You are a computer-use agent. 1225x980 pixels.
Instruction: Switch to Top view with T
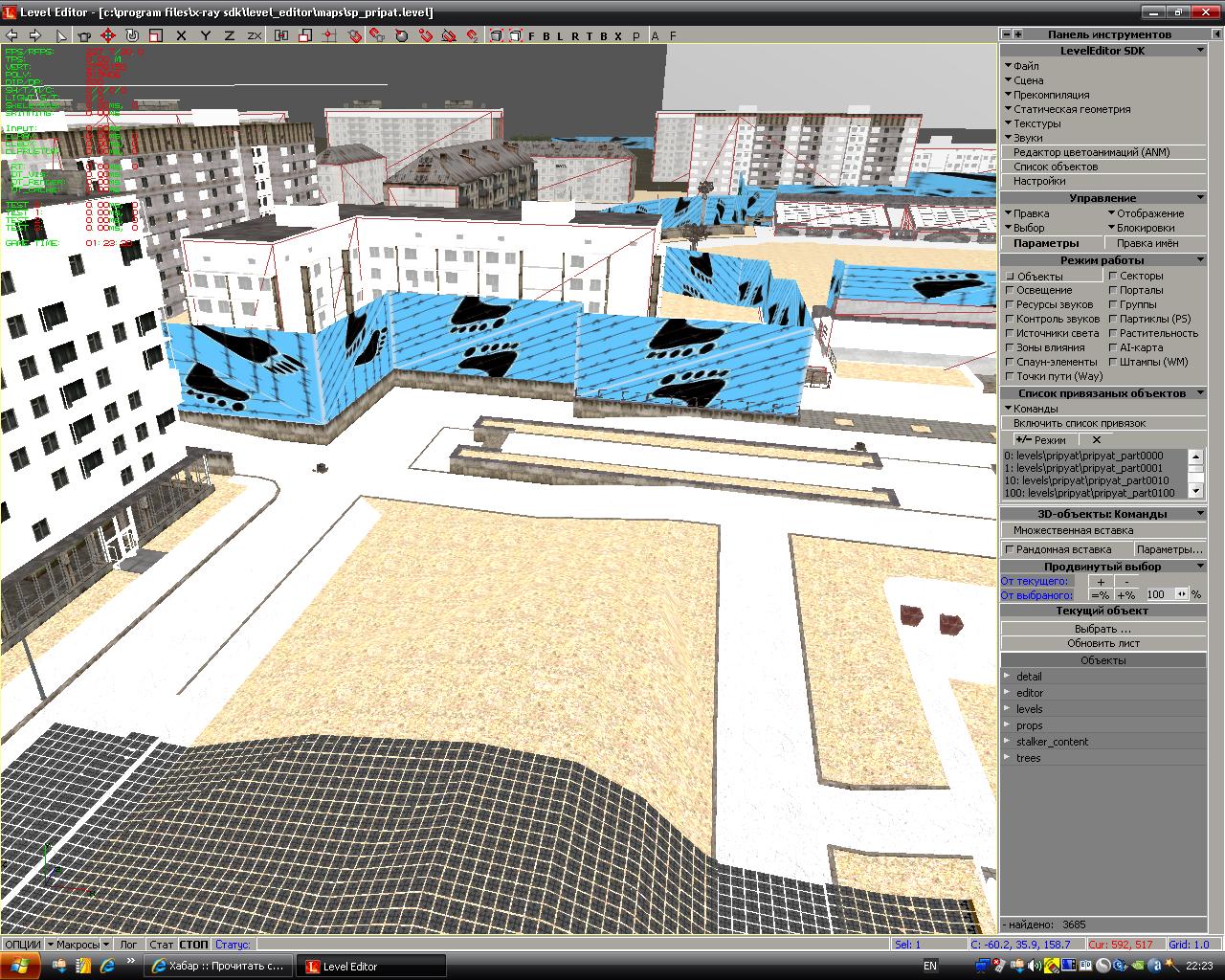pos(590,35)
